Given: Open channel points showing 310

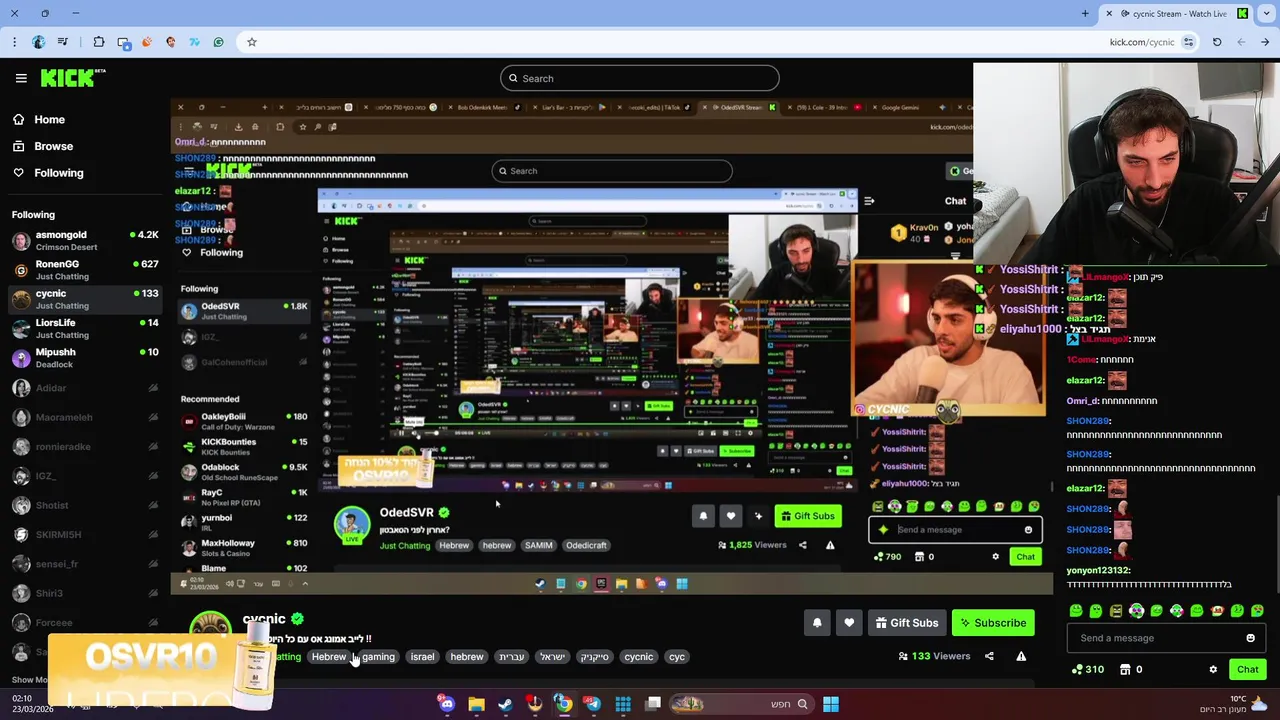Looking at the screenshot, I should point(1086,670).
